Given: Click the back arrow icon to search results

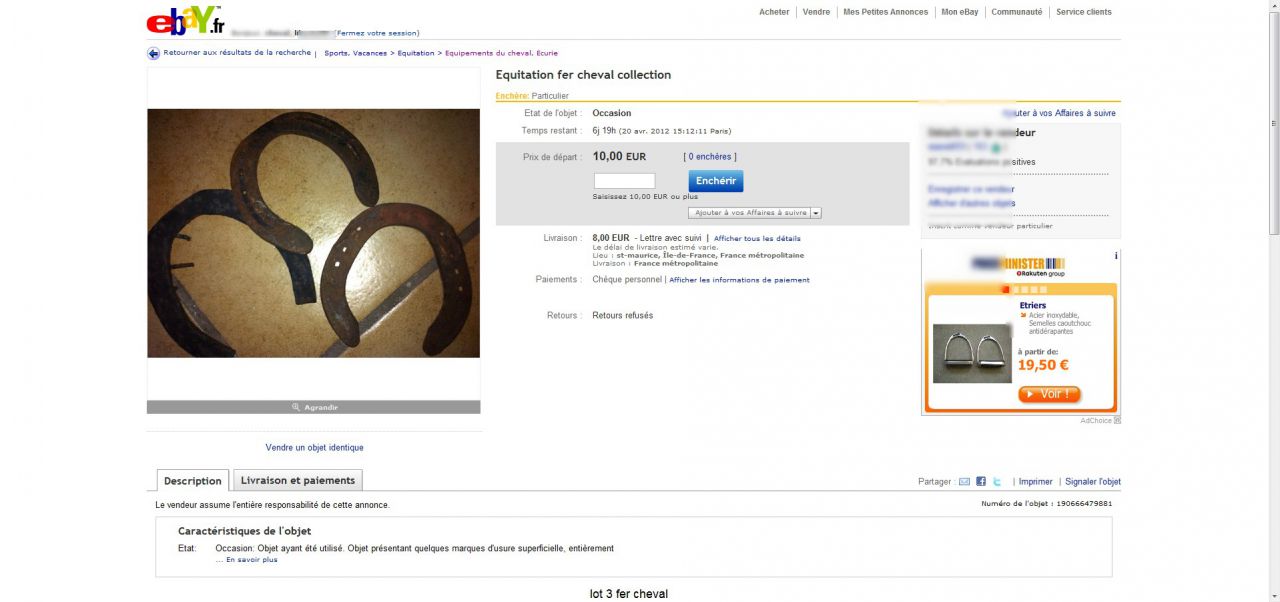Looking at the screenshot, I should pos(154,53).
